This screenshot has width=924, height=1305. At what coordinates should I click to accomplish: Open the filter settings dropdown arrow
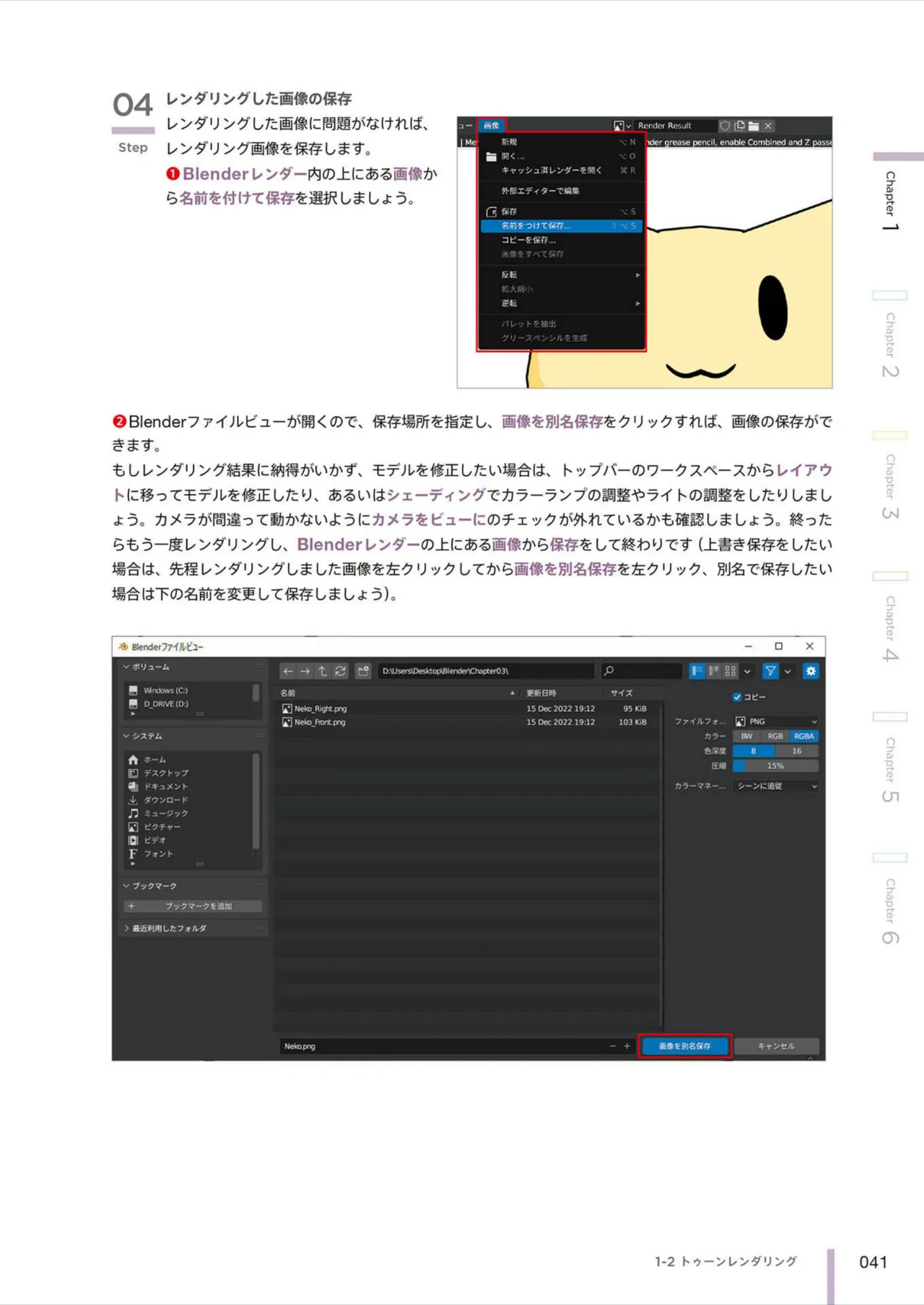788,671
